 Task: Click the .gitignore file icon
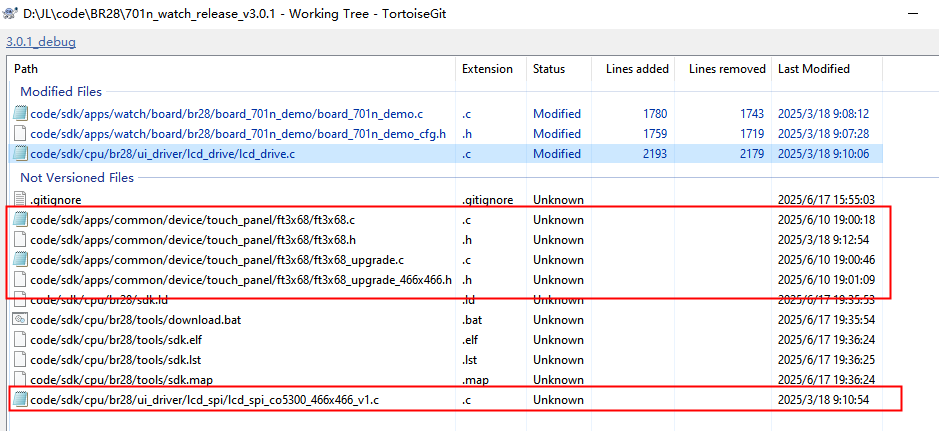click(x=20, y=199)
